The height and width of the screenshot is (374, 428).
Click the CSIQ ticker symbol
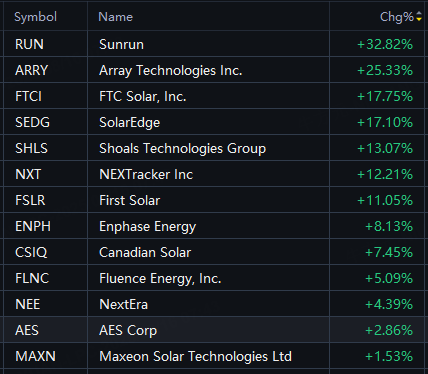tap(31, 252)
